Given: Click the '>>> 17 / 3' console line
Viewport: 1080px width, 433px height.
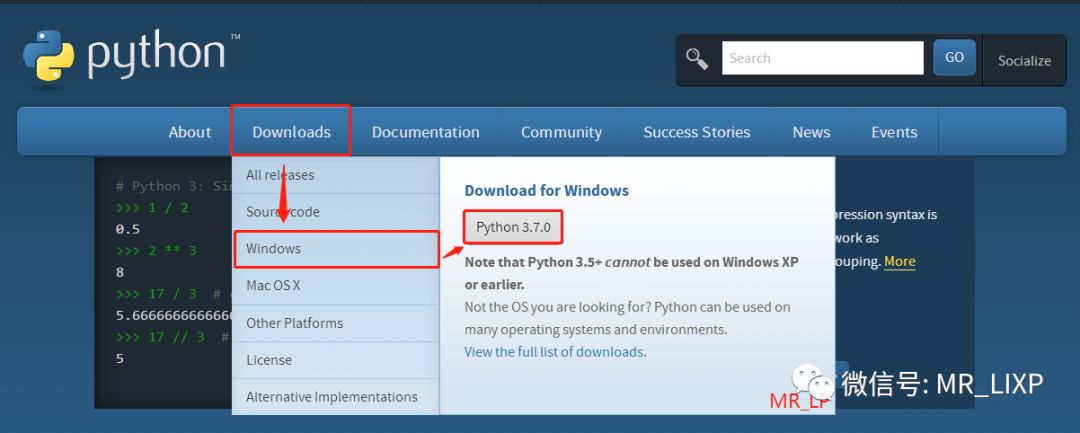Looking at the screenshot, I should (x=156, y=294).
